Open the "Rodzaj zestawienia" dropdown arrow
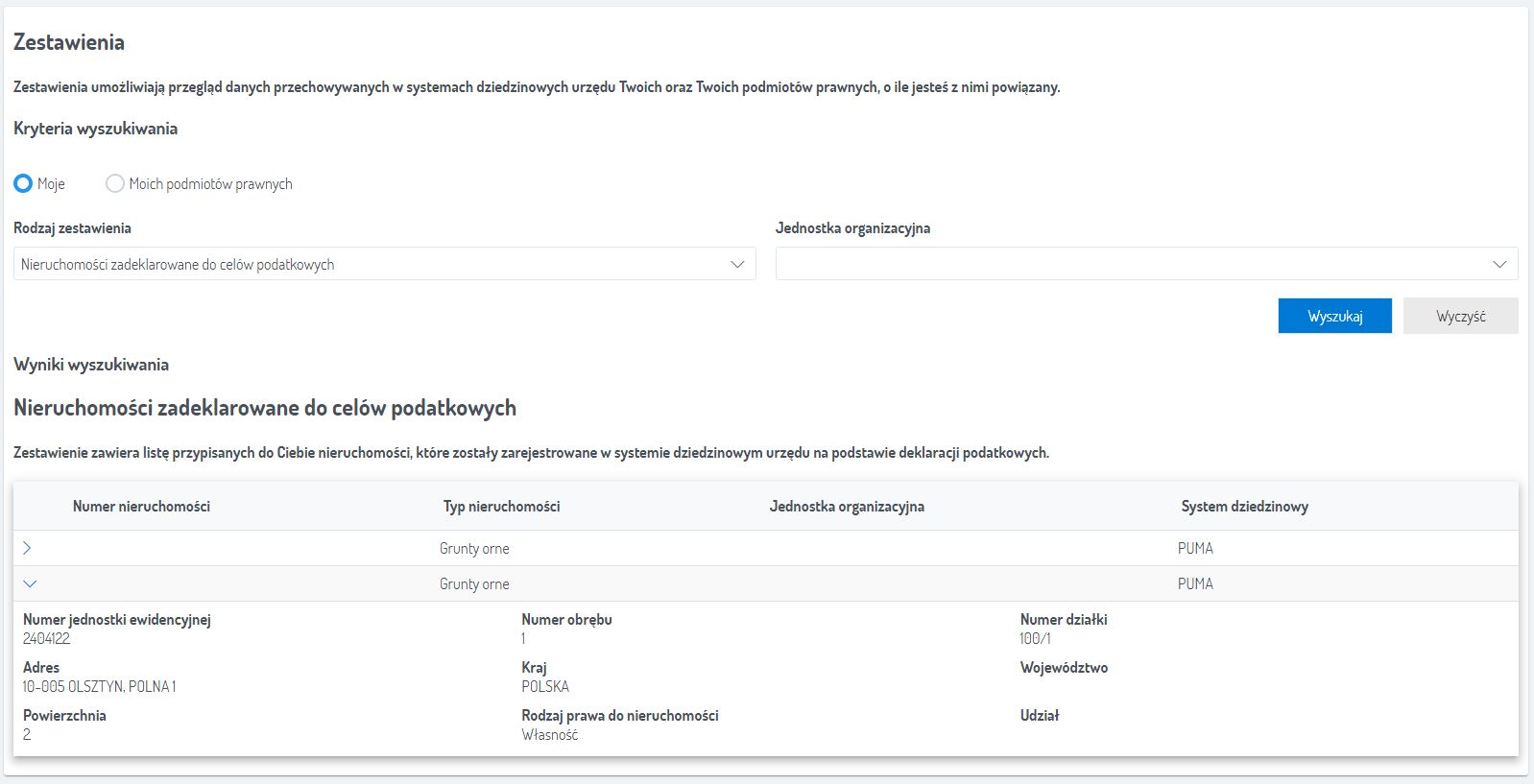Viewport: 1534px width, 784px height. (737, 265)
